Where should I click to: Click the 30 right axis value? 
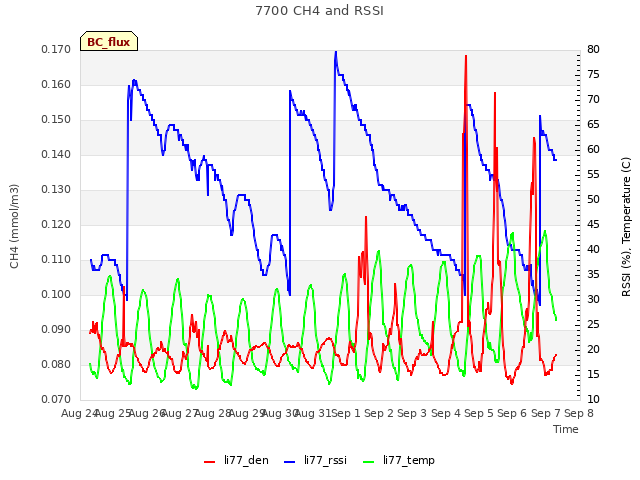pyautogui.click(x=593, y=299)
